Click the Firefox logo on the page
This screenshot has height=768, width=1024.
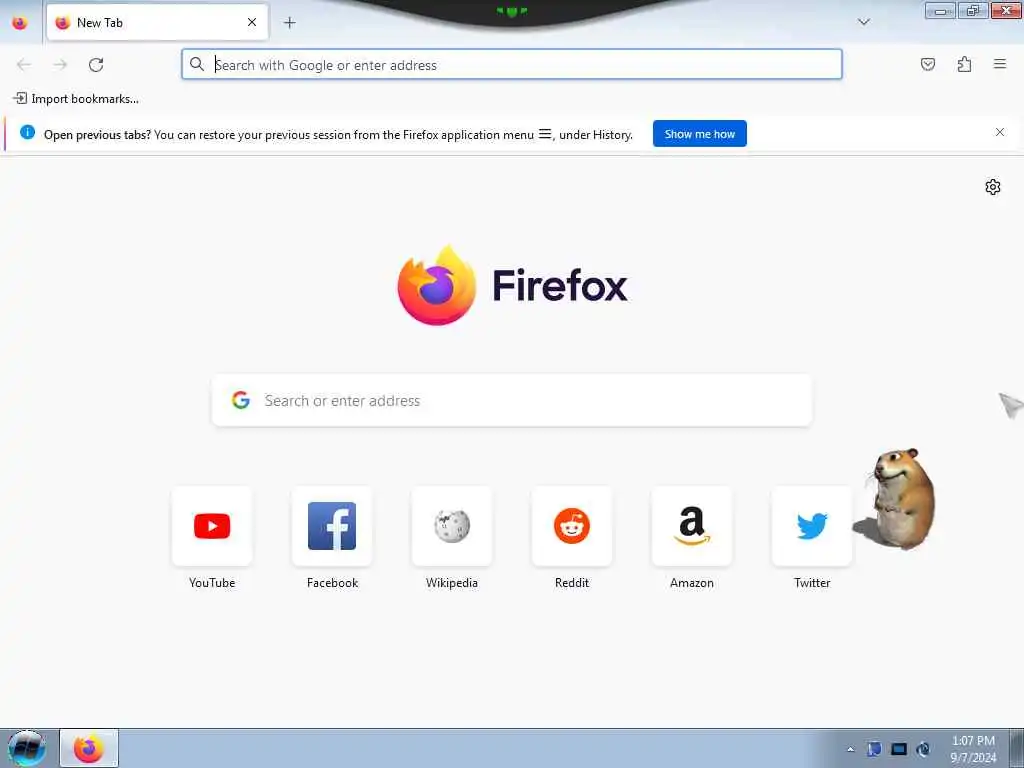coord(512,285)
